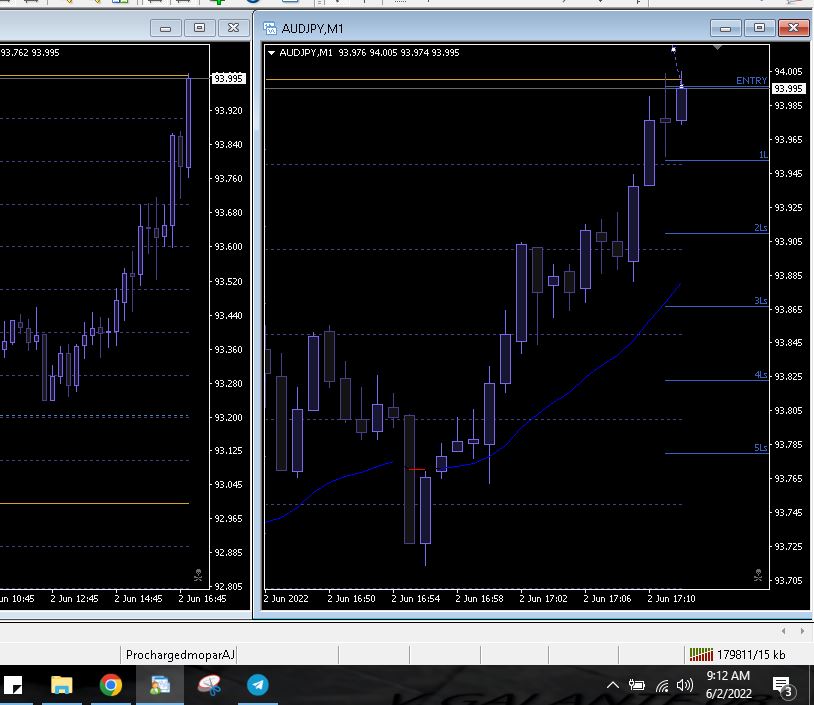Screen dimensions: 814x705
Task: Click the 2 Jun 17:10 time label on M1 chart
Action: pyautogui.click(x=671, y=599)
